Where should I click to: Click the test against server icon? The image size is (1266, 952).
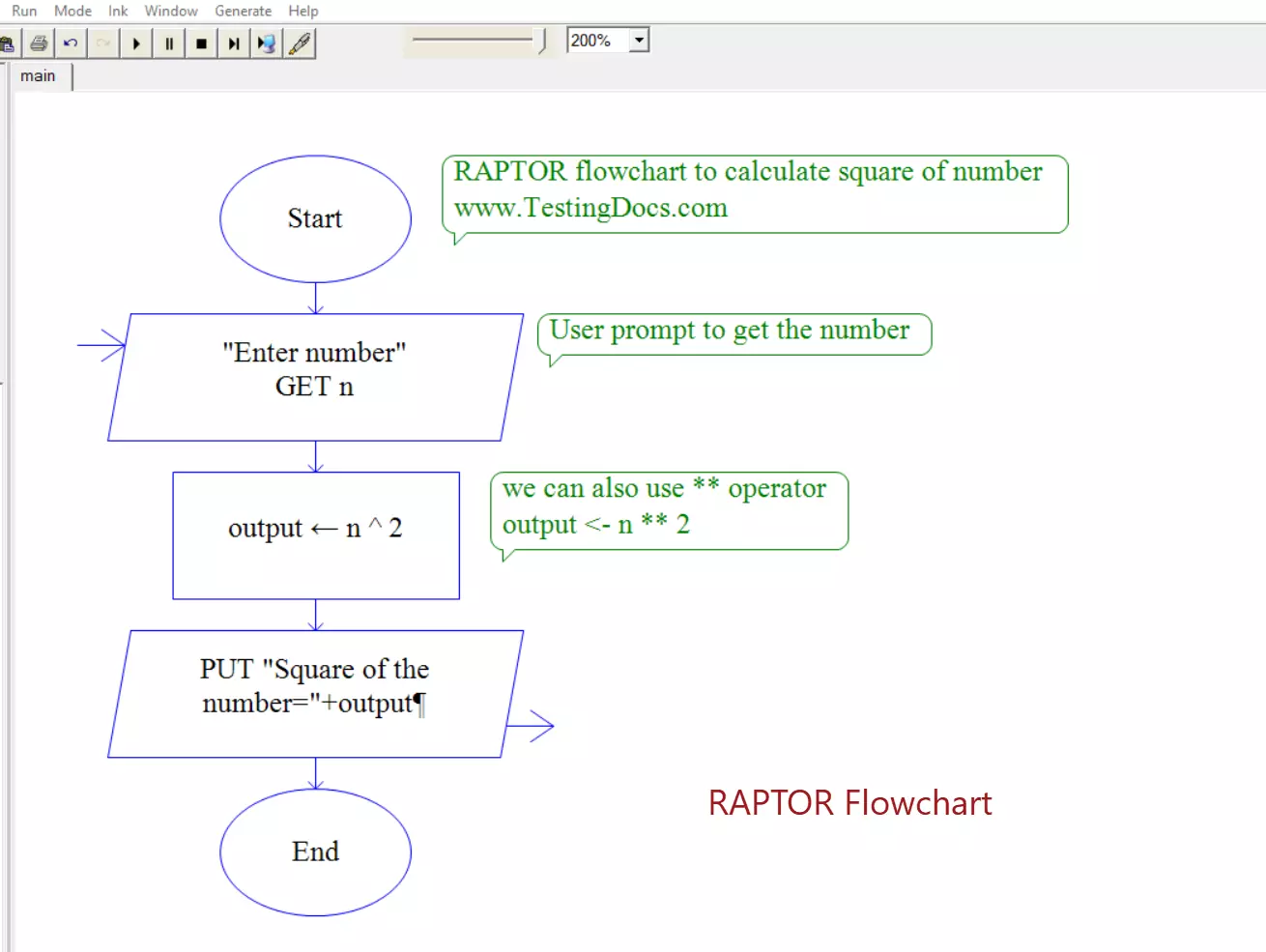(267, 43)
